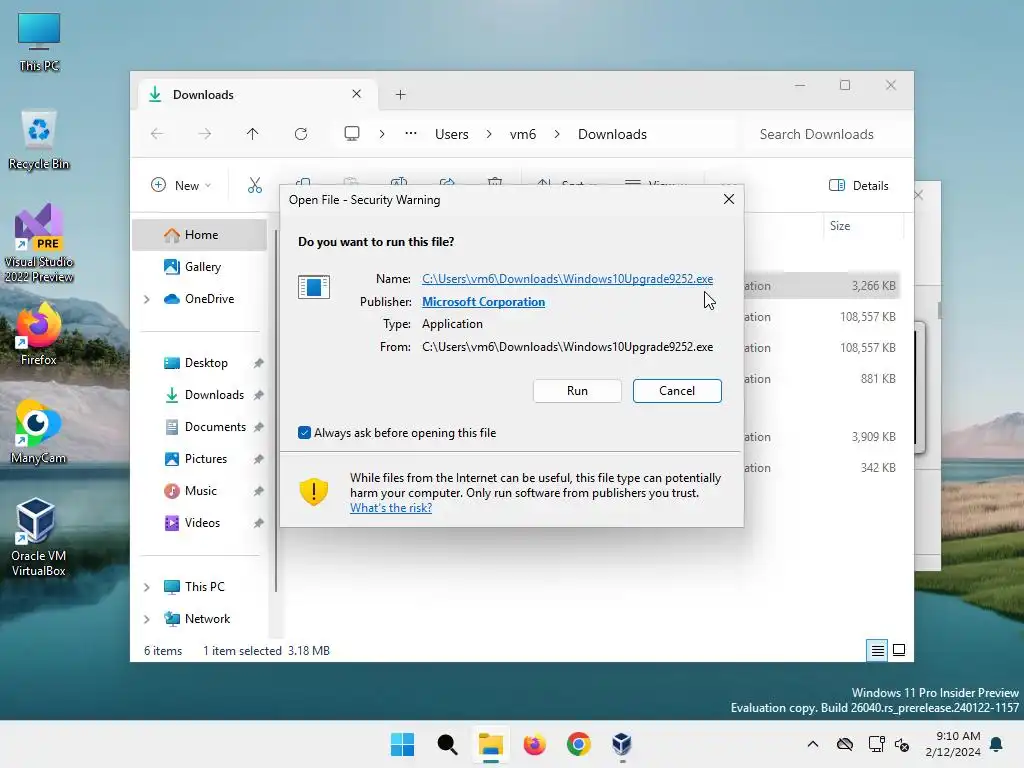The height and width of the screenshot is (768, 1024).
Task: Select Home in the navigation pane
Action: pos(200,234)
